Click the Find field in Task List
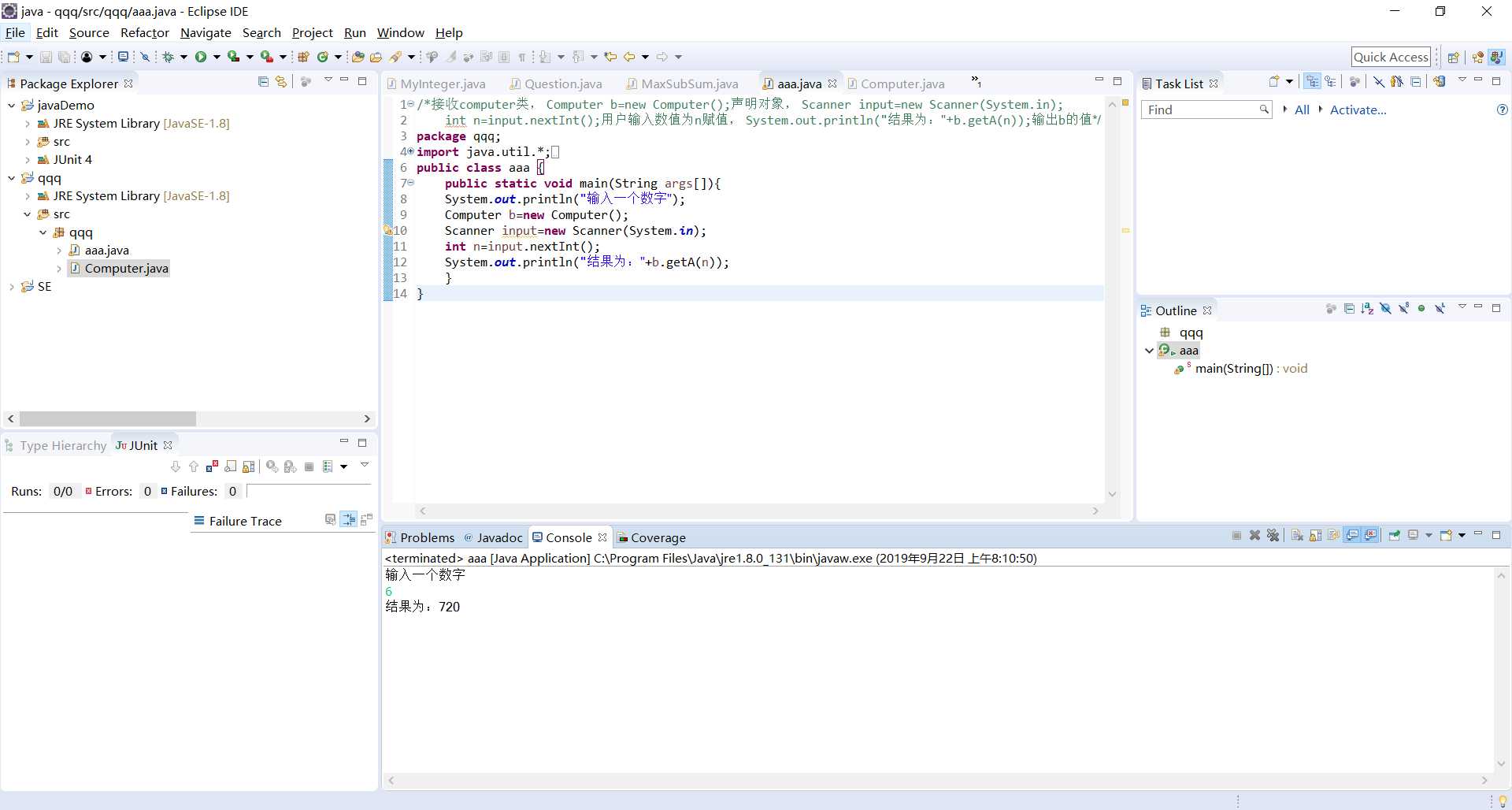The width and height of the screenshot is (1512, 810). 1206,110
